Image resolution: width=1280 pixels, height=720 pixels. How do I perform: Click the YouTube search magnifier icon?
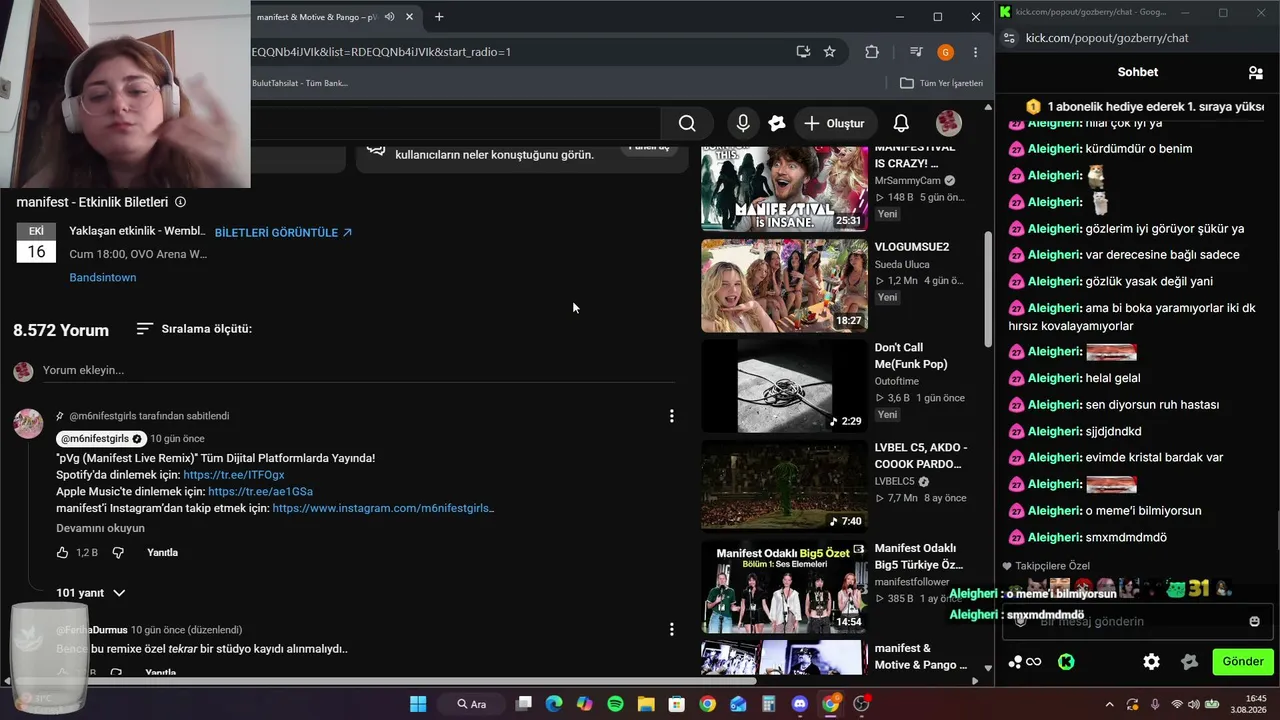coord(687,123)
